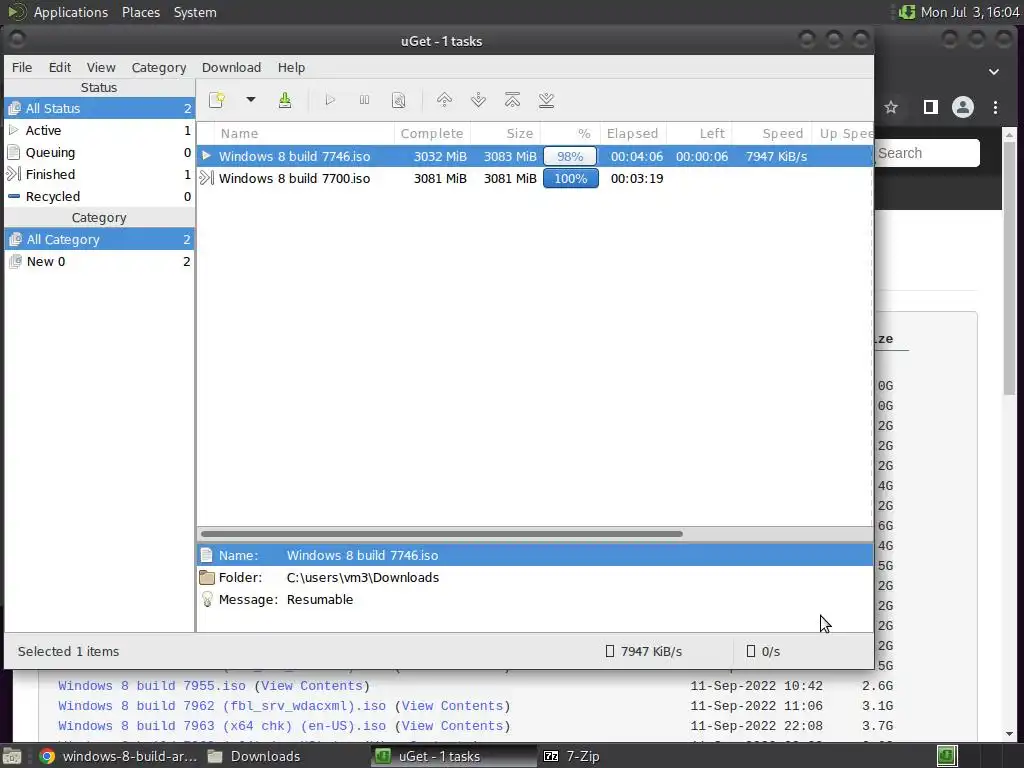
Task: Click the Active status play icon
Action: tap(14, 130)
